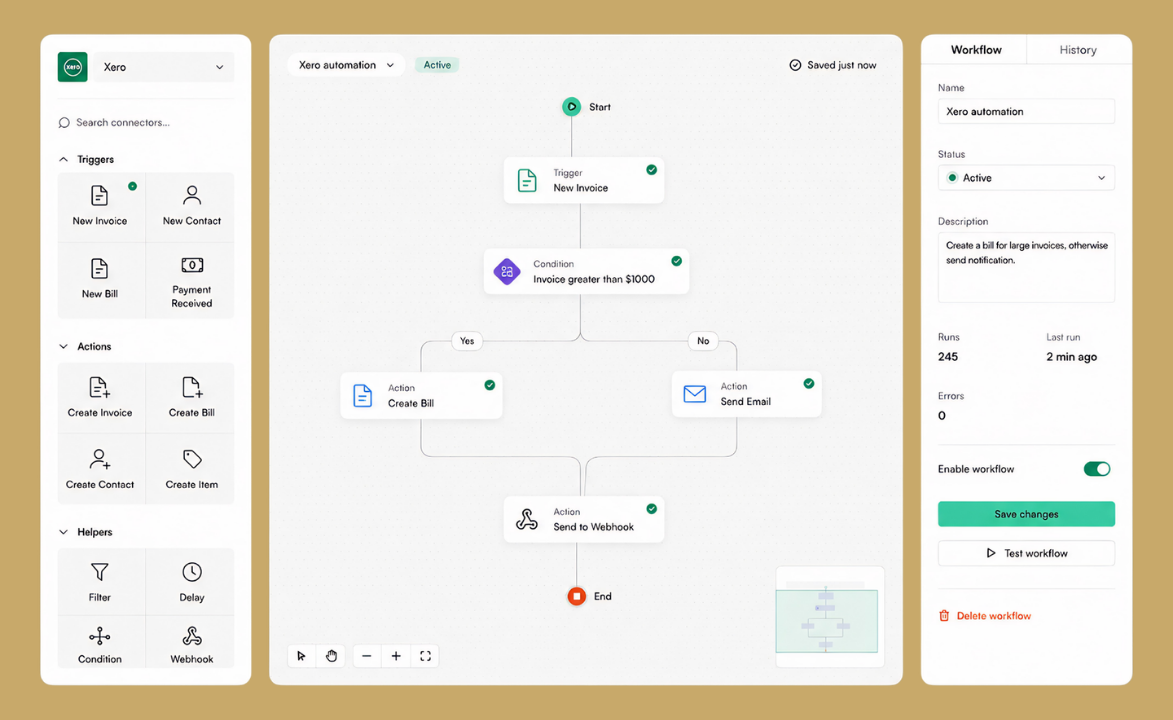
Task: Click the check badge on Send Email node
Action: click(x=809, y=383)
